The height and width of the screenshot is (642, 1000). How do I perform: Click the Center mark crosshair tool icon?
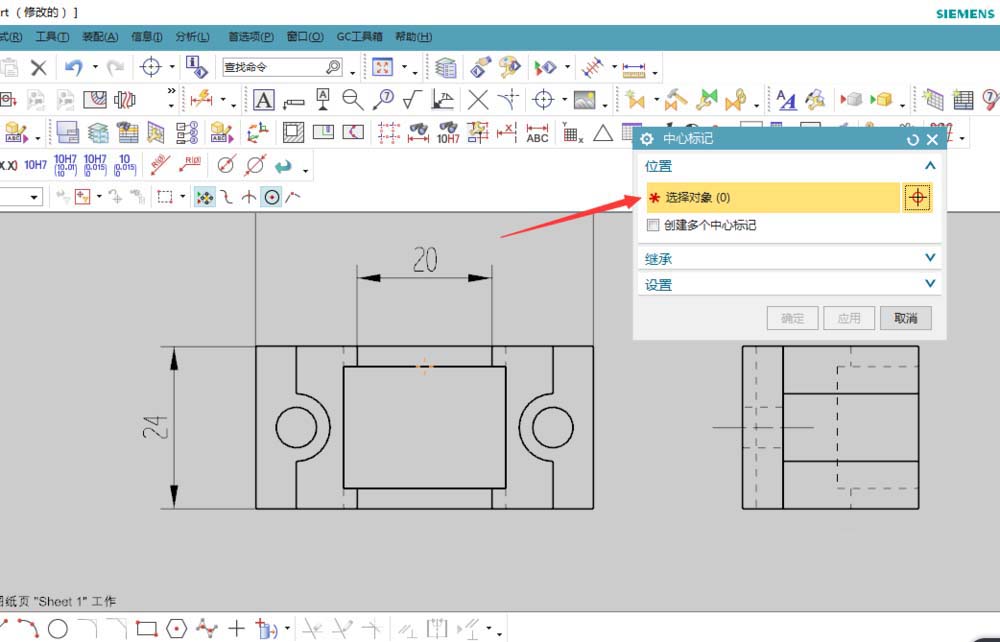pos(543,99)
